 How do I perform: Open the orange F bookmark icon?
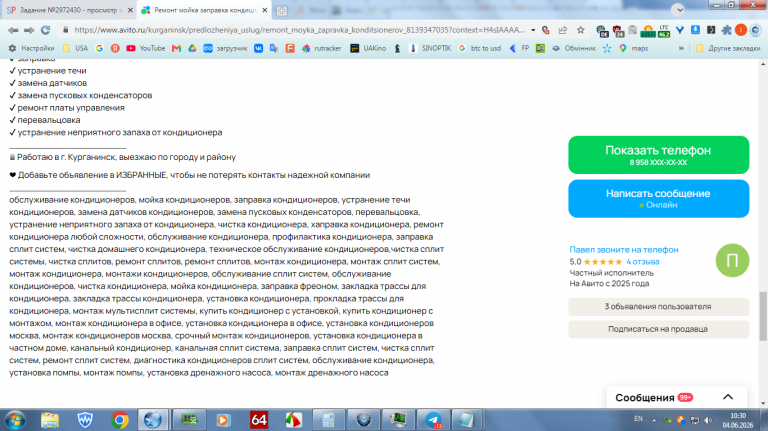pyautogui.click(x=290, y=48)
